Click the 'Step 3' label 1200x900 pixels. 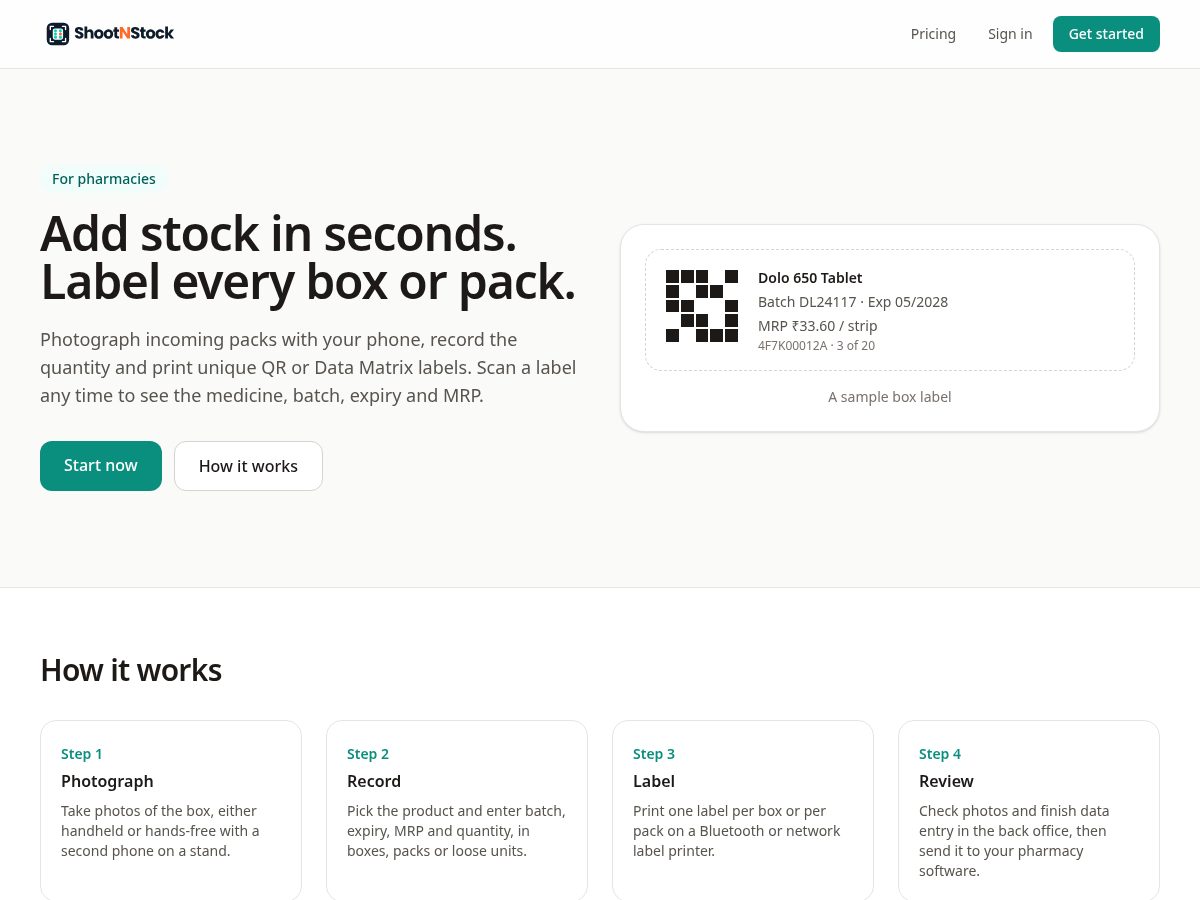(x=654, y=754)
